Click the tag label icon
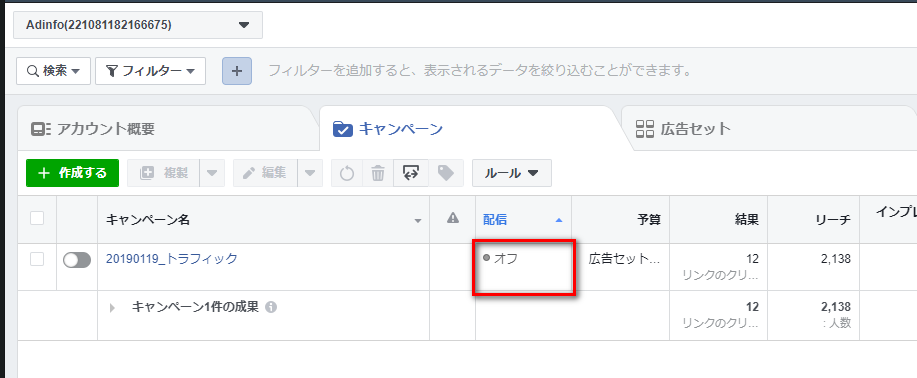 [x=446, y=173]
